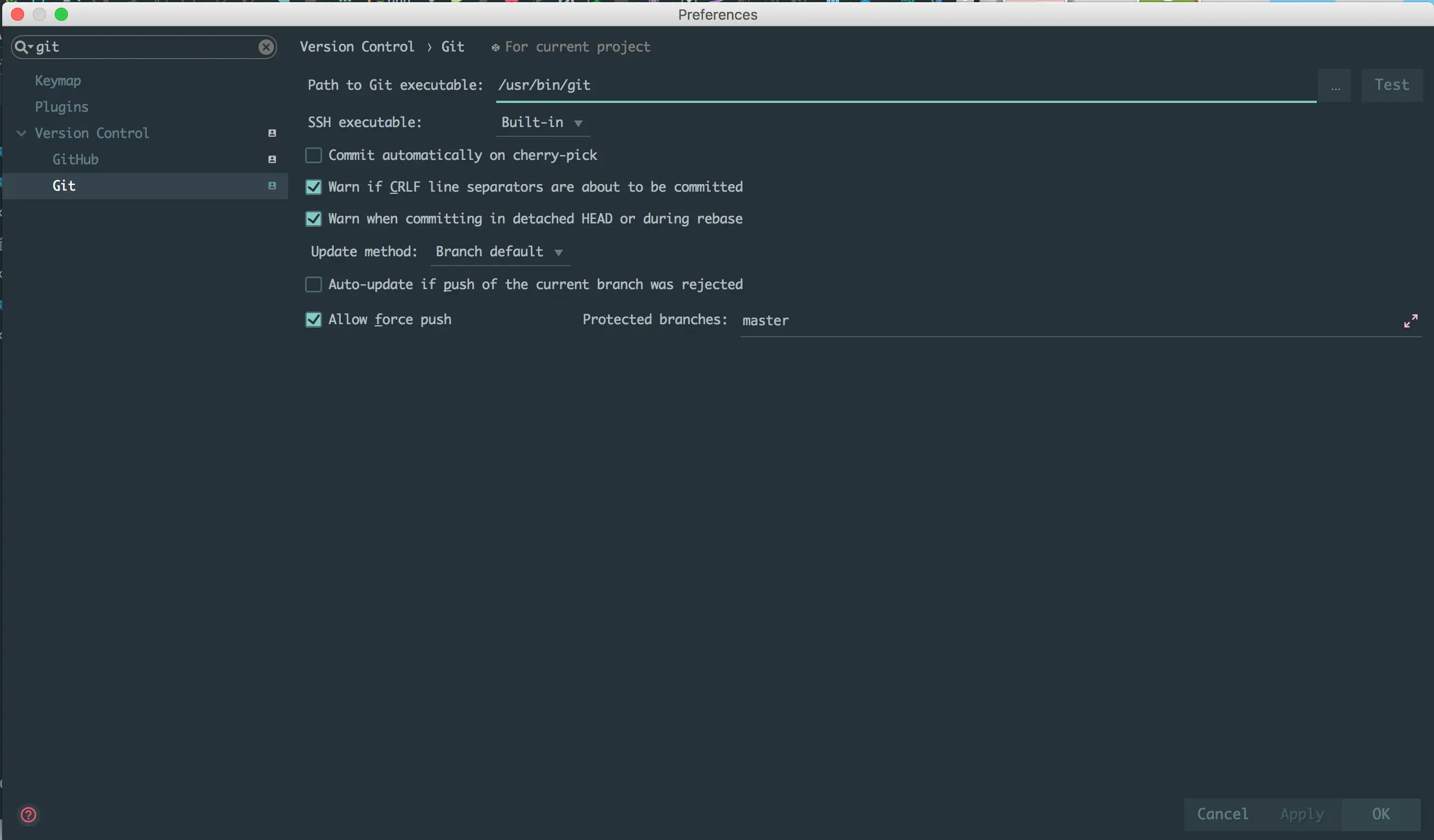The width and height of the screenshot is (1434, 840).
Task: Click project-level icon beside GitHub item
Action: point(272,159)
